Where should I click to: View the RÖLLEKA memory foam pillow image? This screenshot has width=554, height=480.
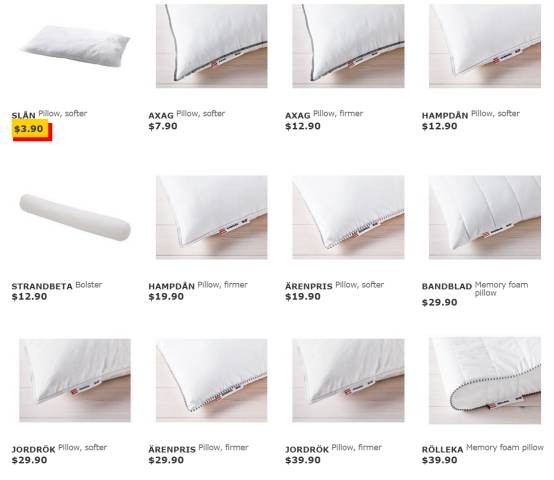485,380
